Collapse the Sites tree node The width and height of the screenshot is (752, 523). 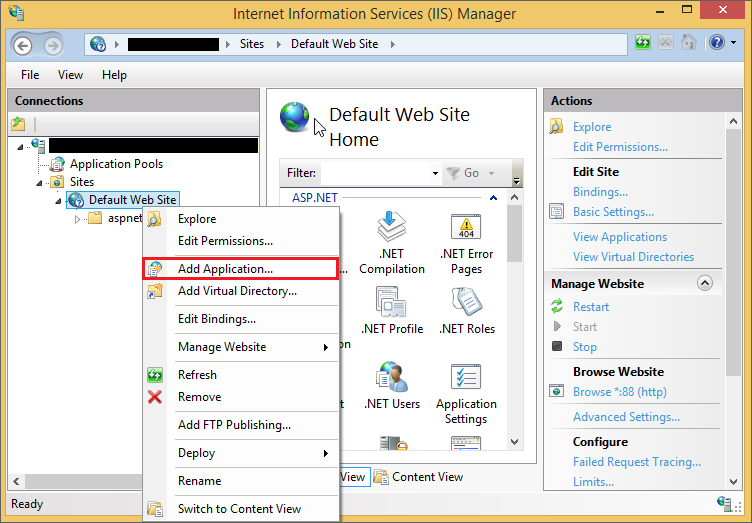[39, 183]
